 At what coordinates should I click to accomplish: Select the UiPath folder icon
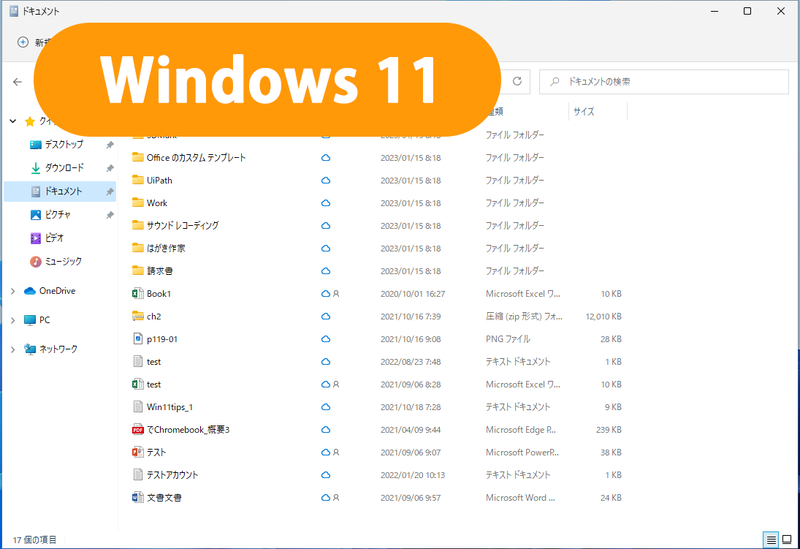pyautogui.click(x=138, y=180)
